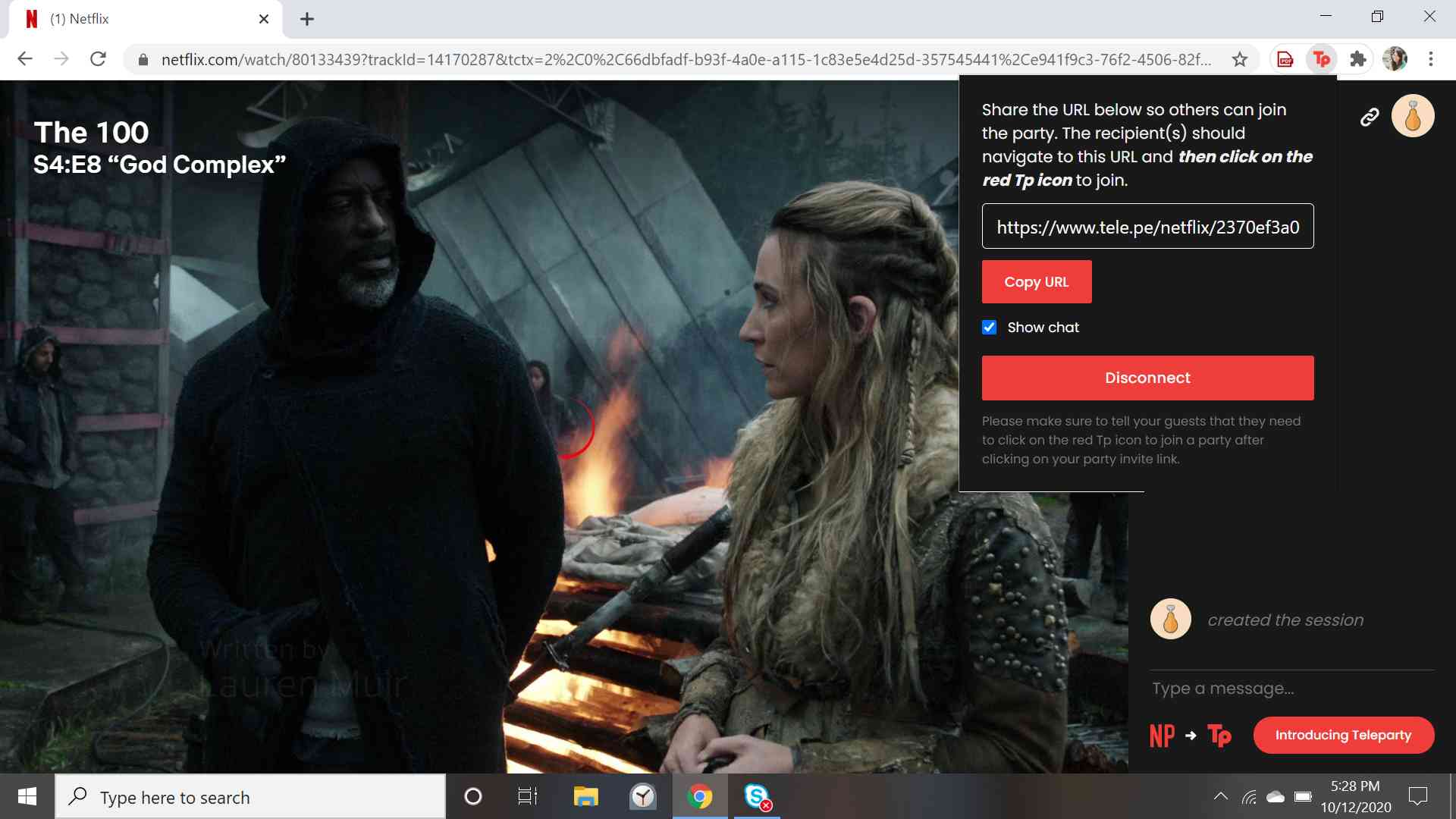Viewport: 1456px width, 819px height.
Task: Close the Netflix browser tab
Action: [264, 19]
